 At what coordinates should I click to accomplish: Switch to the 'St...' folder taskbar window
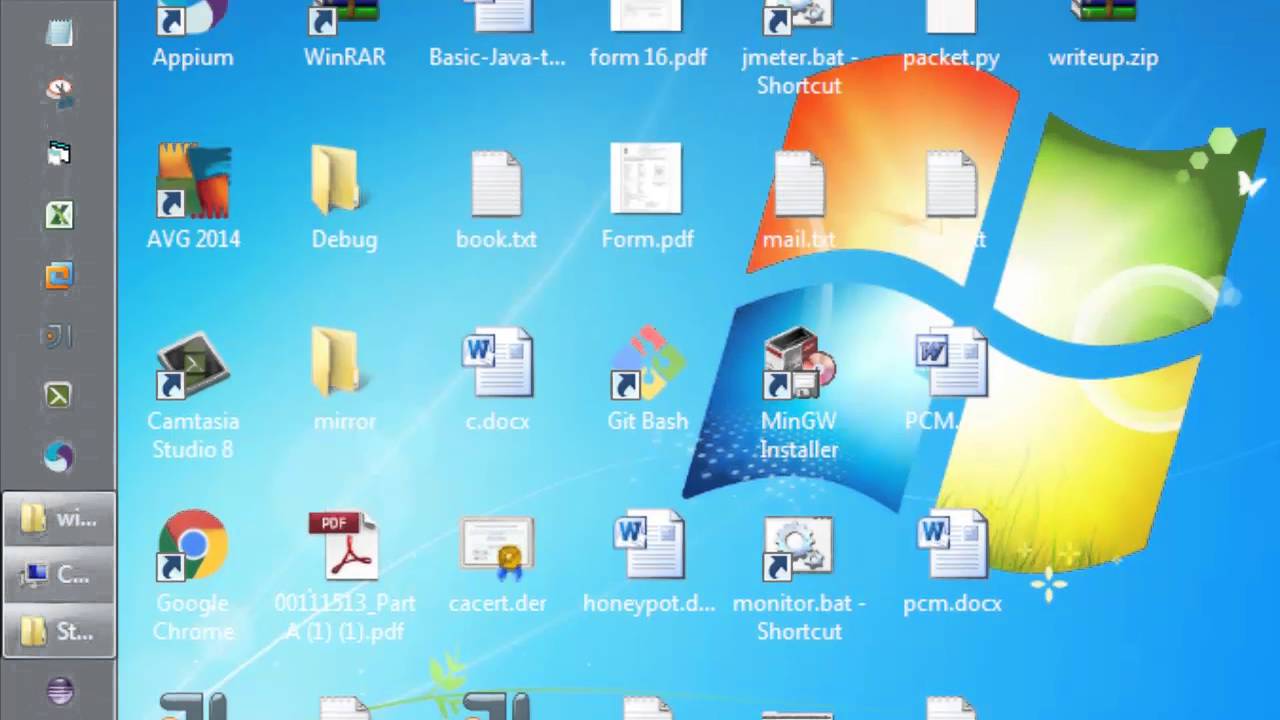click(x=59, y=631)
